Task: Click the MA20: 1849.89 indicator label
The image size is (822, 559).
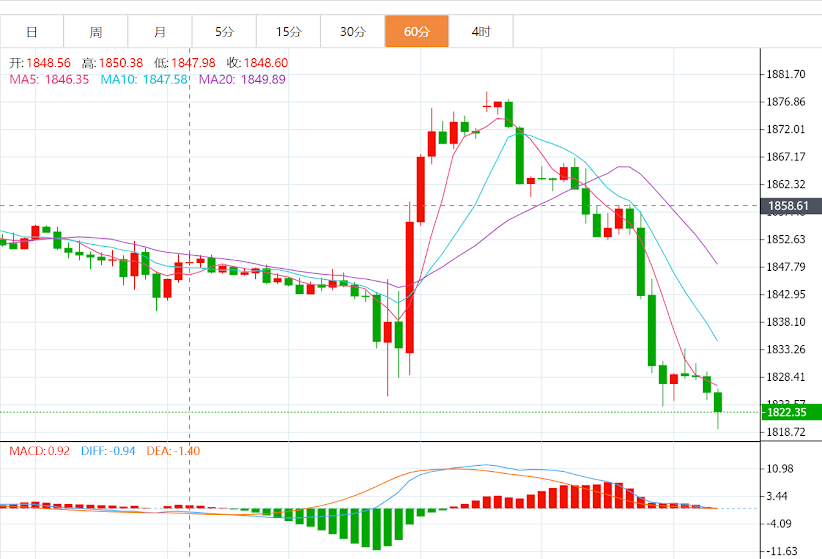Action: point(242,80)
